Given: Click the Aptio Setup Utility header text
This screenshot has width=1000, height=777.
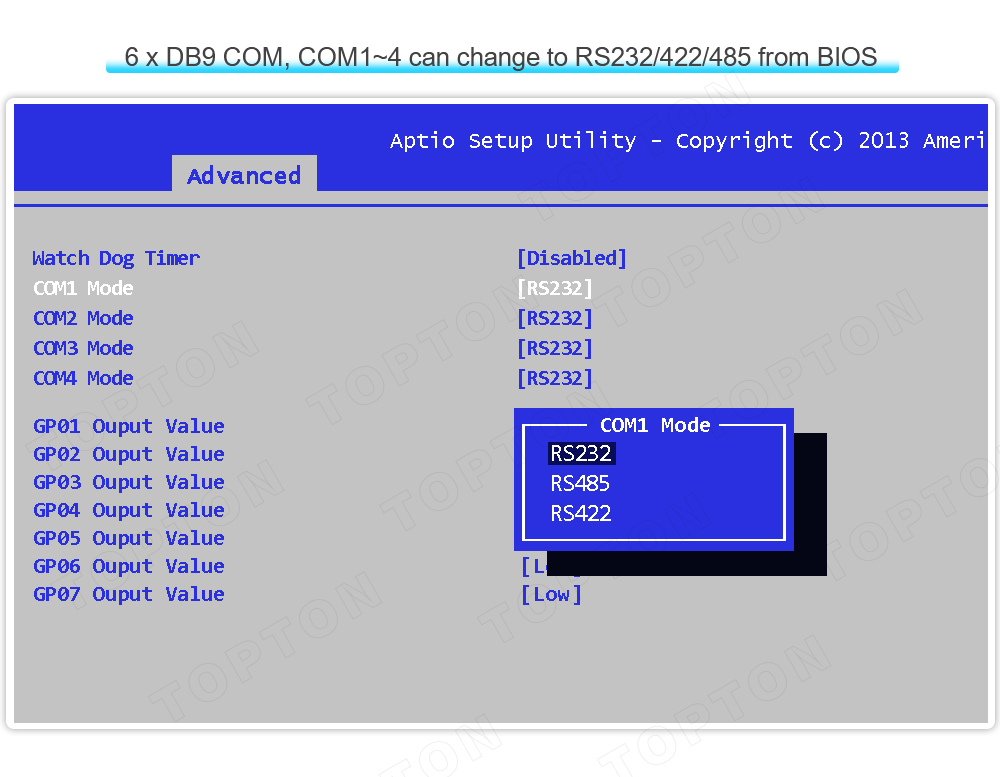Looking at the screenshot, I should [688, 140].
